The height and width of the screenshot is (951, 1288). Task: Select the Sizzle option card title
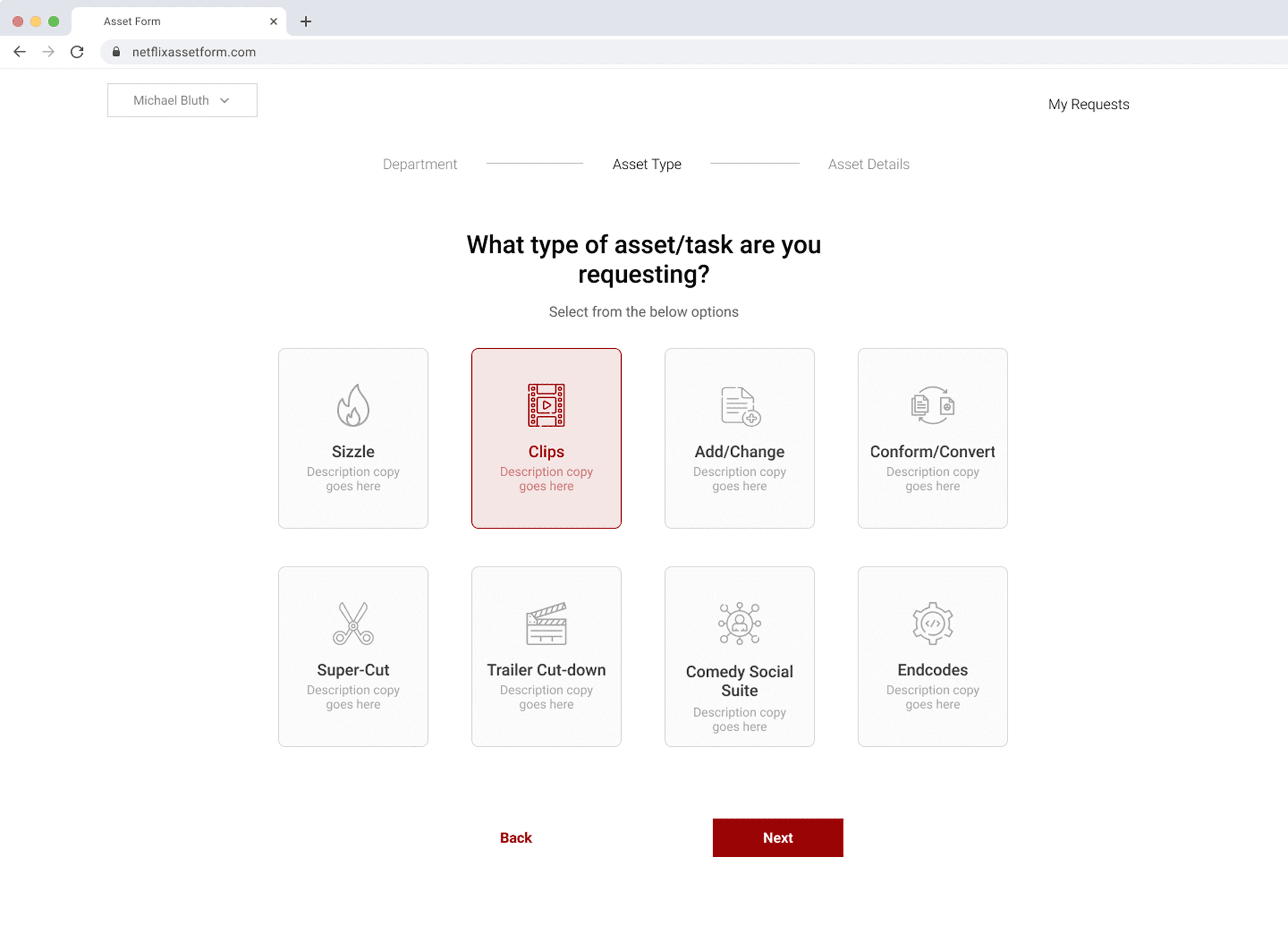coord(353,452)
